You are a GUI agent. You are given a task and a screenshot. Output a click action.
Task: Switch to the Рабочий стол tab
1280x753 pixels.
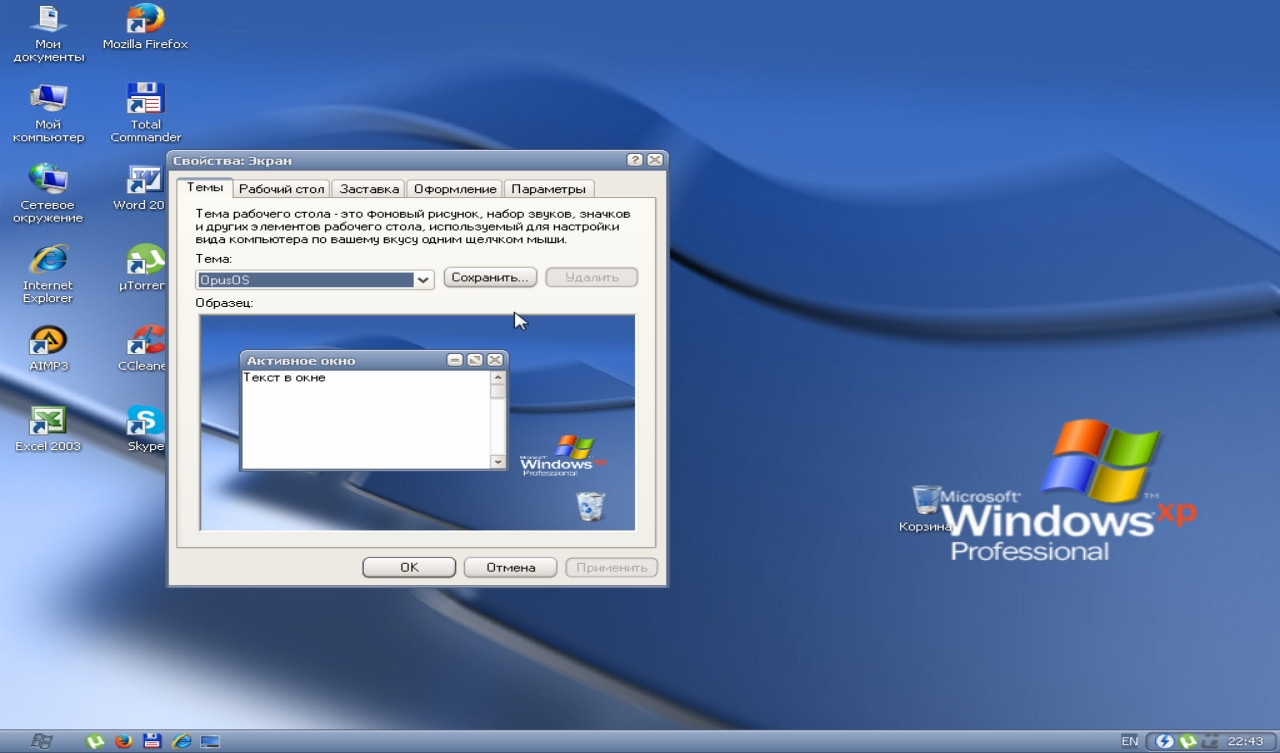pyautogui.click(x=282, y=189)
